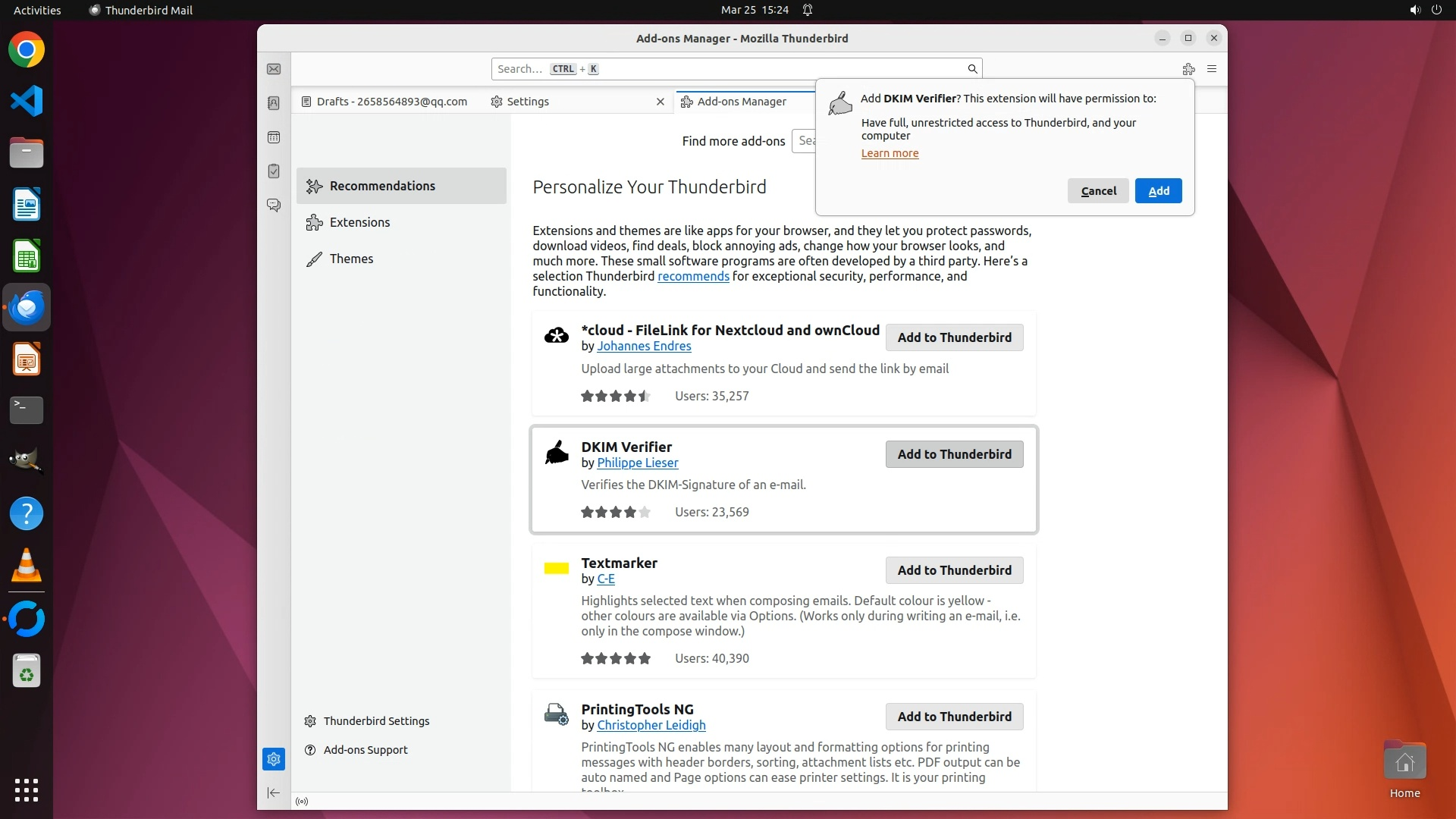The image size is (1456, 819).
Task: Open the Chat space icon
Action: (274, 206)
